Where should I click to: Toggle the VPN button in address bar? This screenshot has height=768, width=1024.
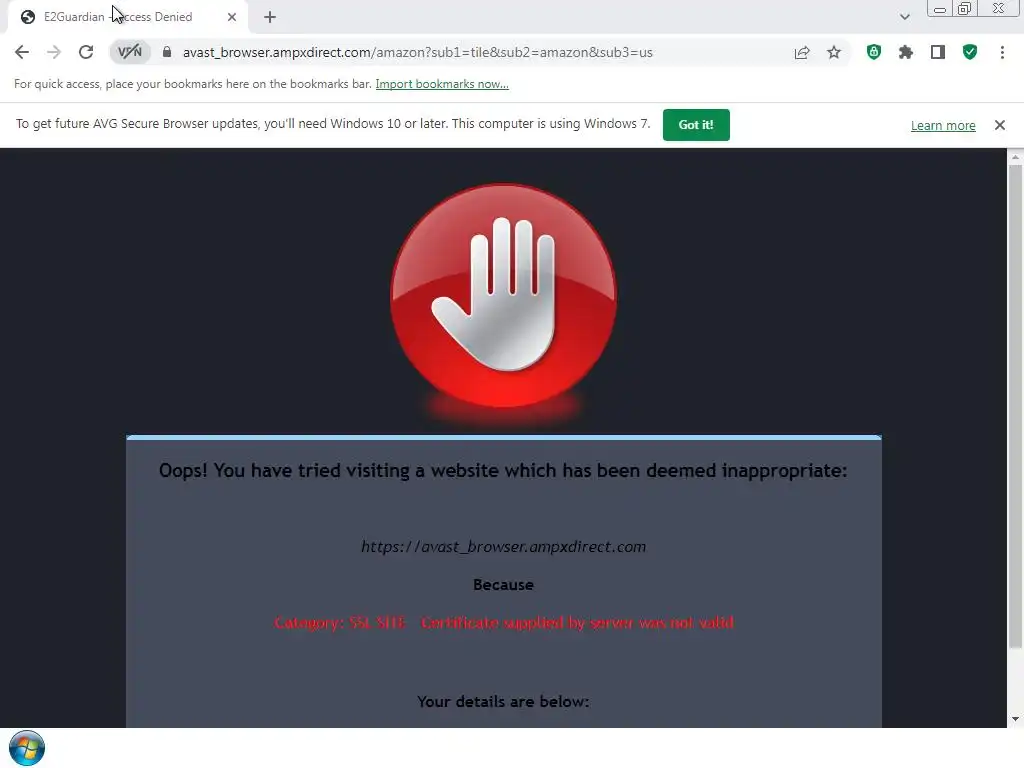pos(129,52)
